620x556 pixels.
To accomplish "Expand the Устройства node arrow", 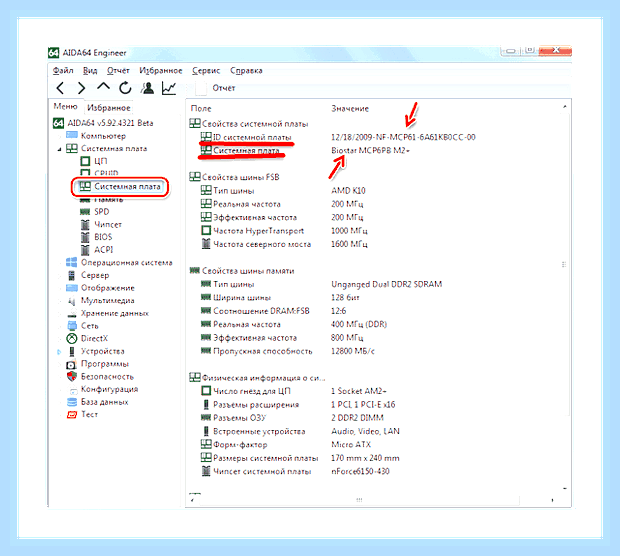I will [x=59, y=352].
